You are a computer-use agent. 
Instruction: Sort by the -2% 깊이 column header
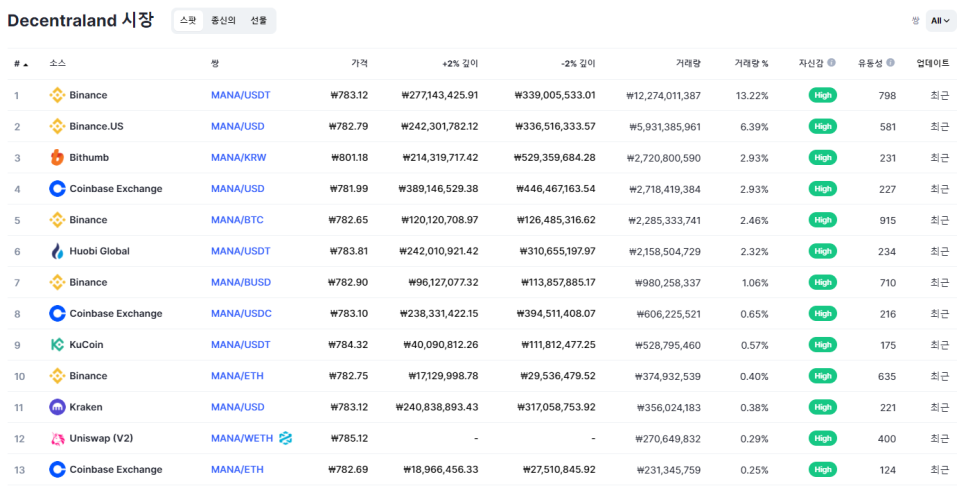578,63
